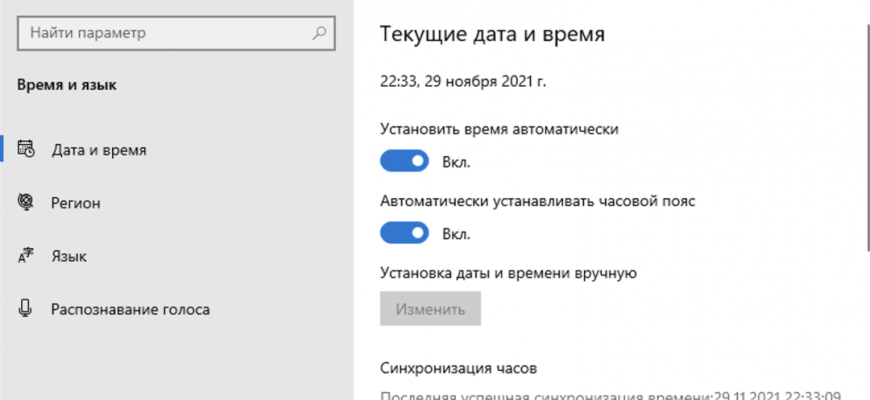The height and width of the screenshot is (400, 870).
Task: Select the Язык item in sidebar
Action: pyautogui.click(x=69, y=257)
